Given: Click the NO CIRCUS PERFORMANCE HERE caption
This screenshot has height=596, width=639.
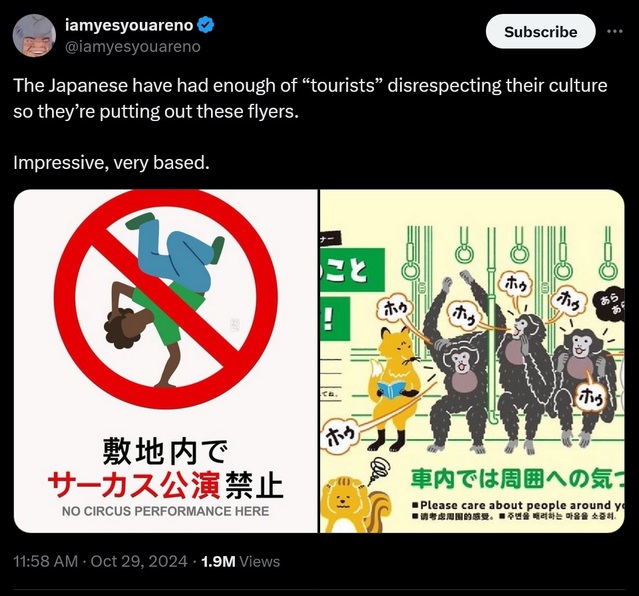Looking at the screenshot, I should coord(165,511).
